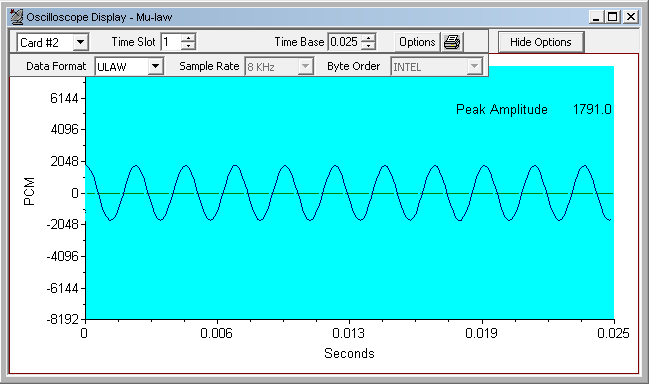Viewport: 649px width, 384px height.
Task: Click the 0.013 Seconds axis marker
Action: [349, 333]
